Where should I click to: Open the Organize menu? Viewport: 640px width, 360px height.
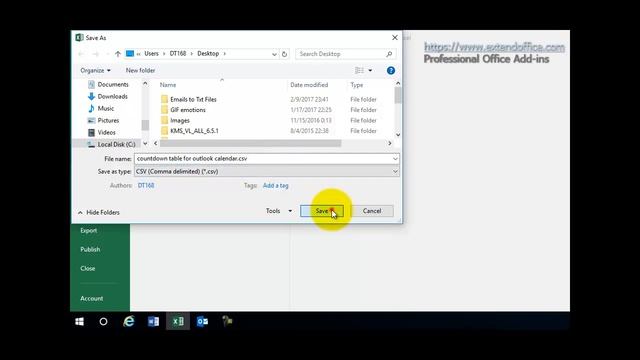(95, 70)
